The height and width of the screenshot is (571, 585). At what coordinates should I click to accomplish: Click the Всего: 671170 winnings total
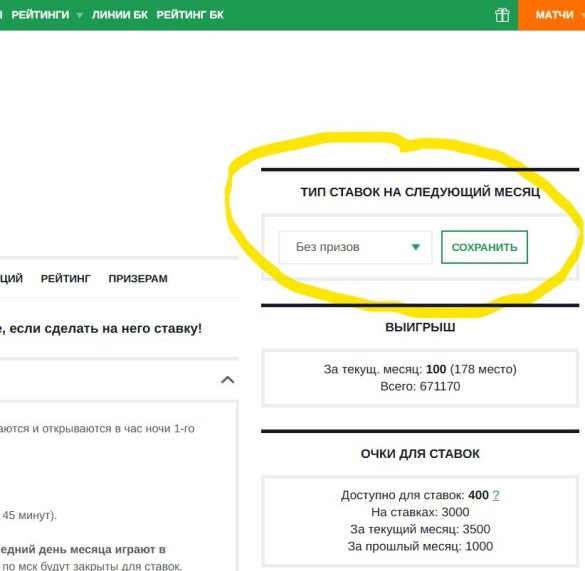(x=420, y=386)
